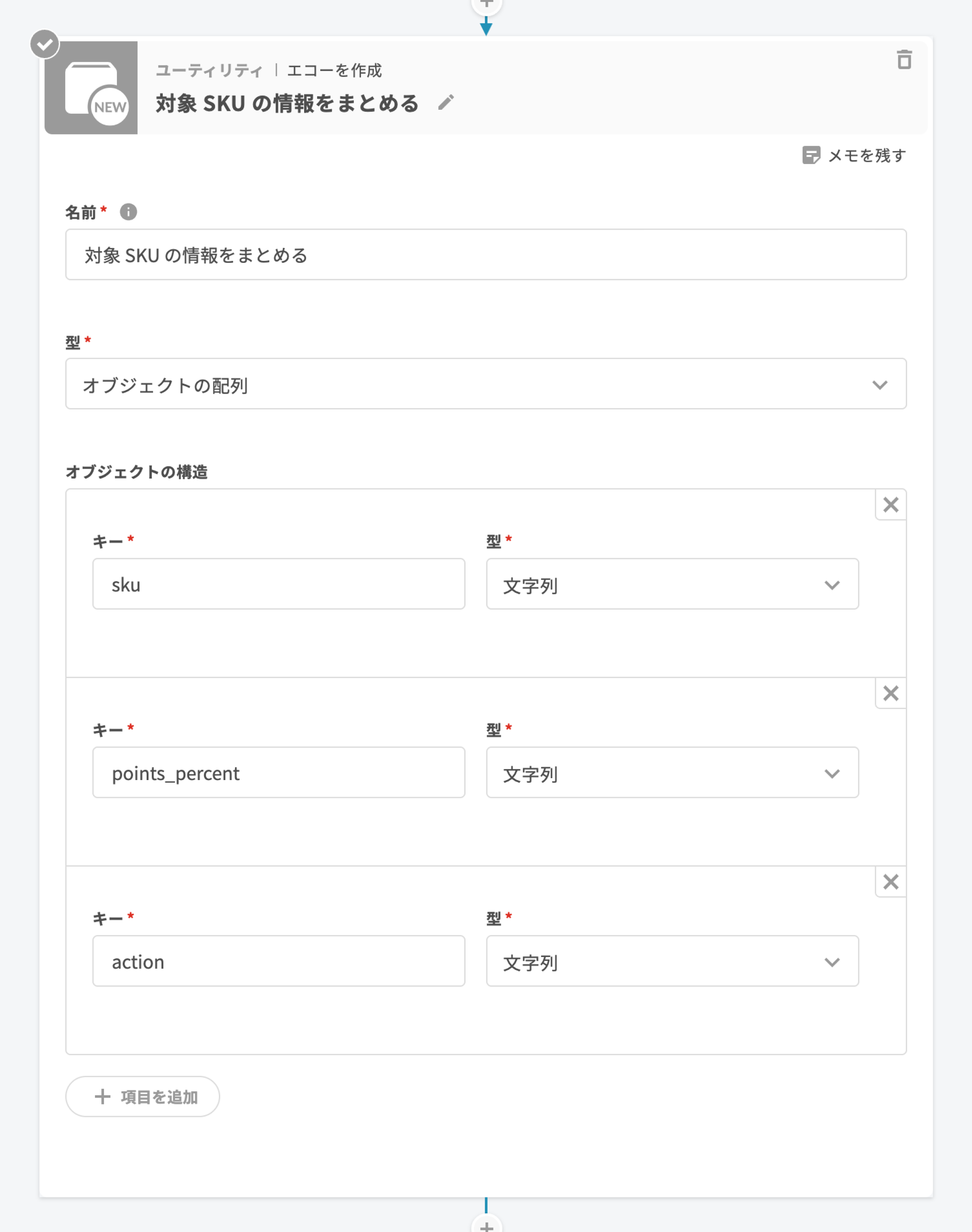Open type dropdown for sku key
Screen dimensions: 972x1232
click(x=672, y=585)
